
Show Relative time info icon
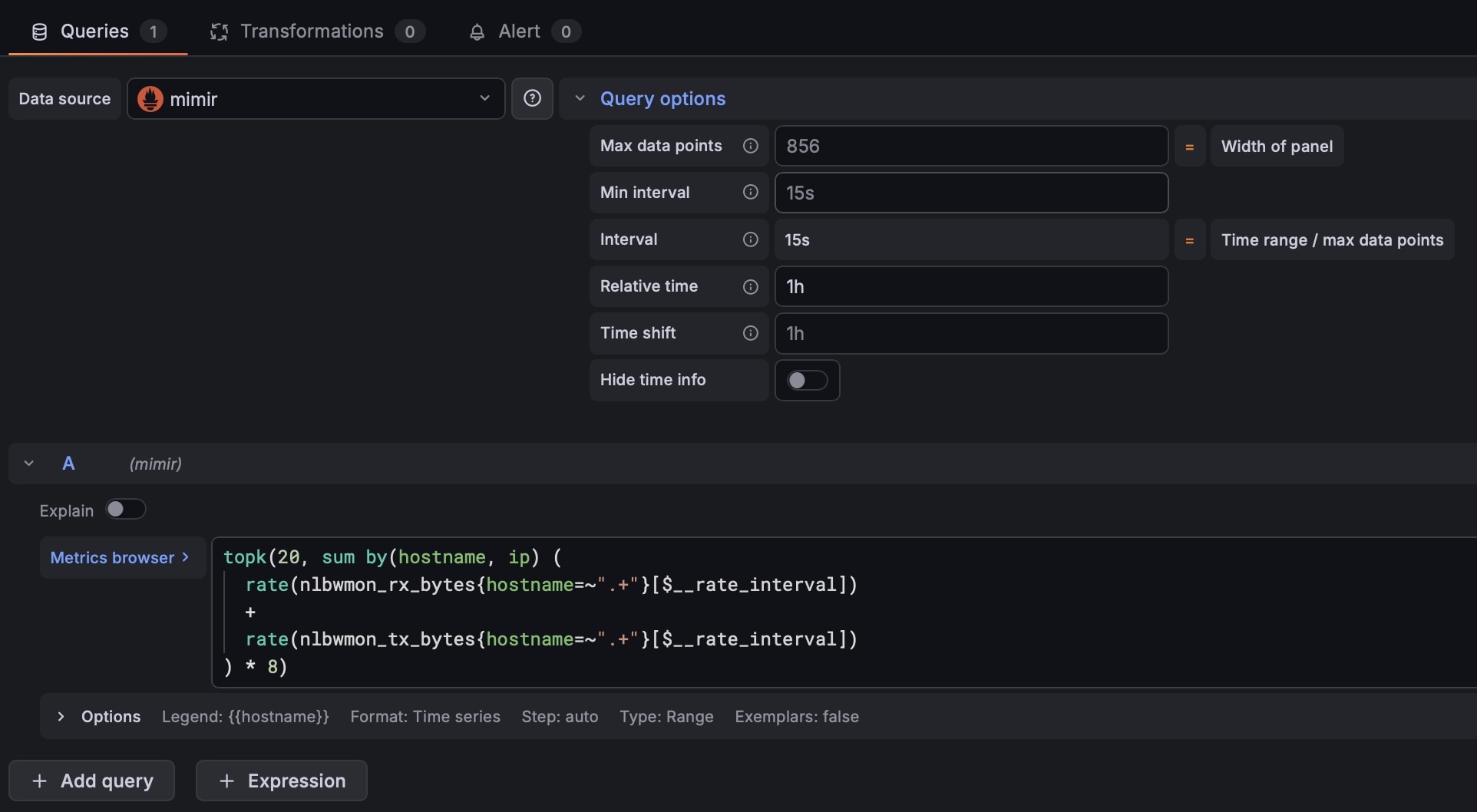tap(751, 286)
